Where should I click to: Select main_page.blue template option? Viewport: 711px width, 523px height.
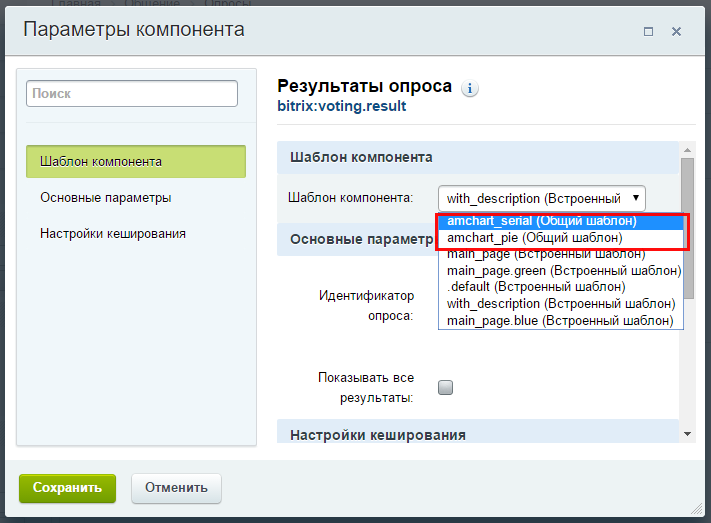coord(560,320)
